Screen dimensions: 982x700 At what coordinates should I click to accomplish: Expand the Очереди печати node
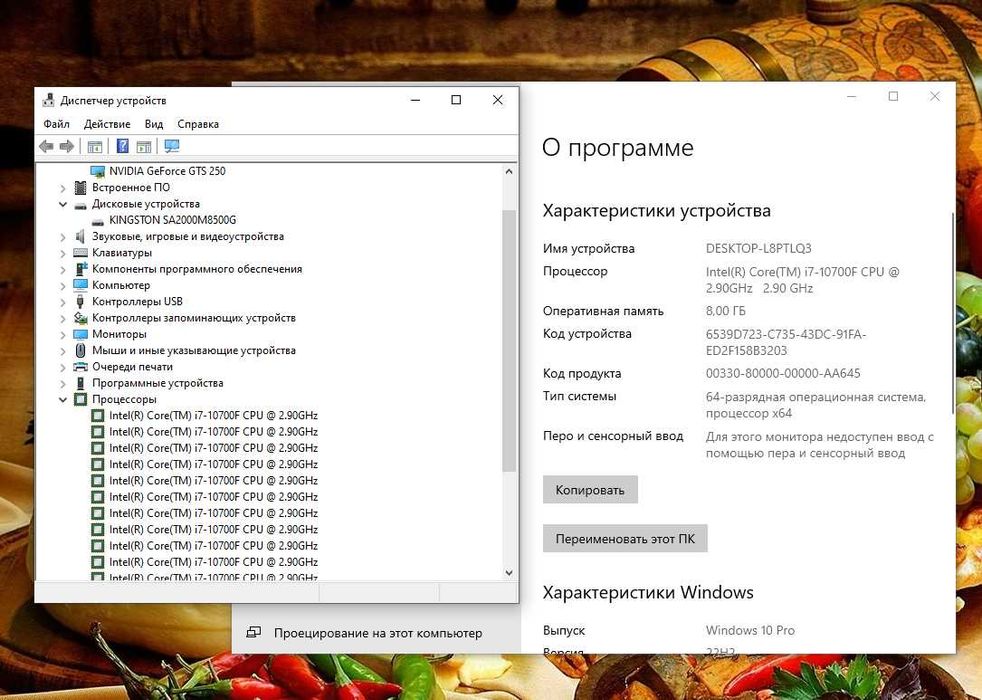pos(63,367)
